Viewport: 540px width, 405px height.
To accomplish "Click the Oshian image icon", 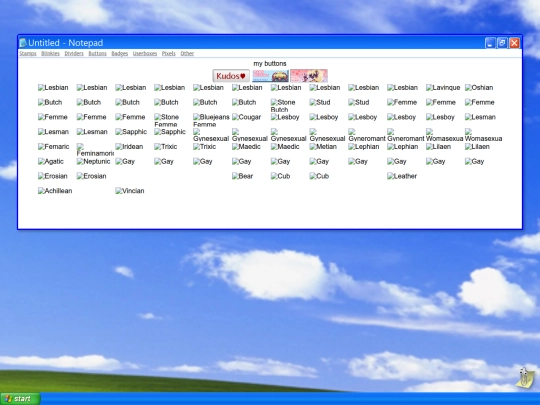I will pyautogui.click(x=479, y=87).
